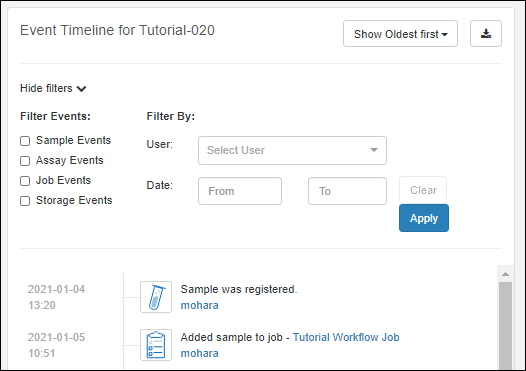Image resolution: width=526 pixels, height=371 pixels.
Task: Open the Tutorial Workflow Job link
Action: click(346, 337)
